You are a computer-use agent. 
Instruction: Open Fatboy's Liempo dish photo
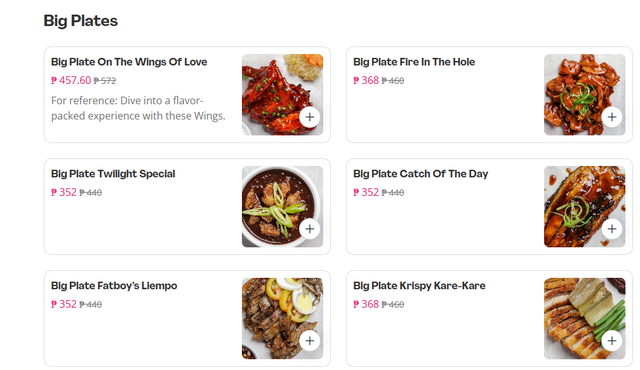pyautogui.click(x=282, y=318)
